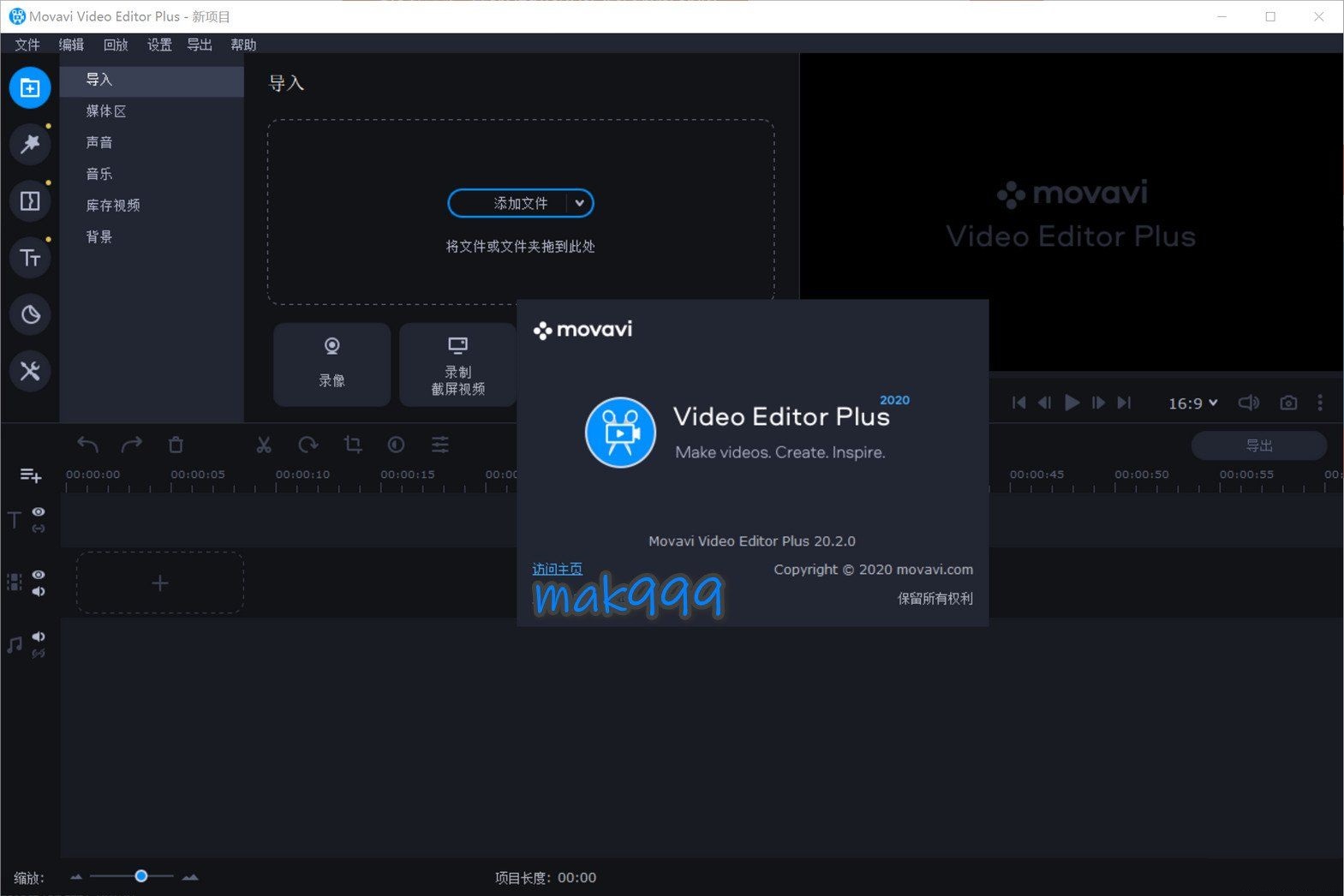Image resolution: width=1344 pixels, height=896 pixels.
Task: Toggle title track link icon
Action: click(39, 529)
